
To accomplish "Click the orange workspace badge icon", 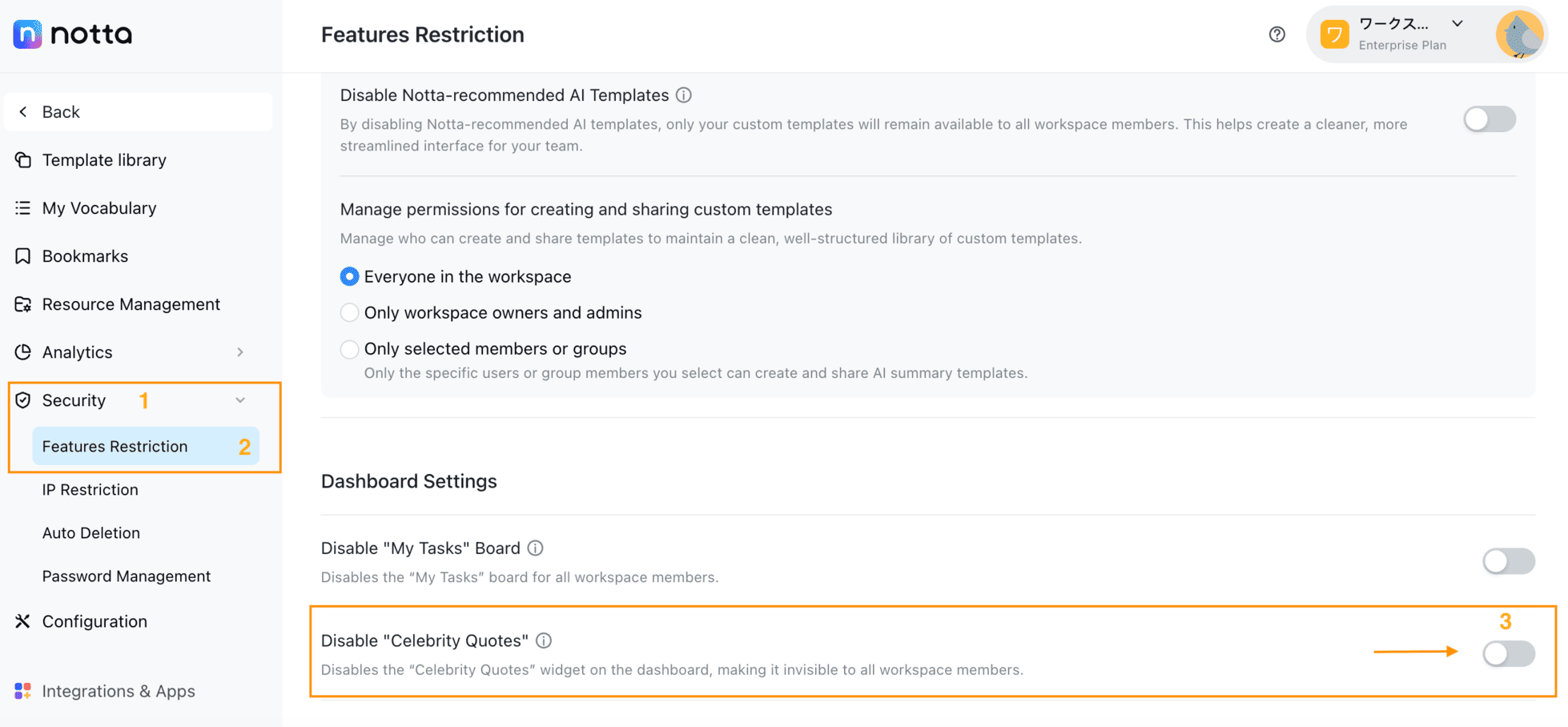I will pyautogui.click(x=1335, y=34).
